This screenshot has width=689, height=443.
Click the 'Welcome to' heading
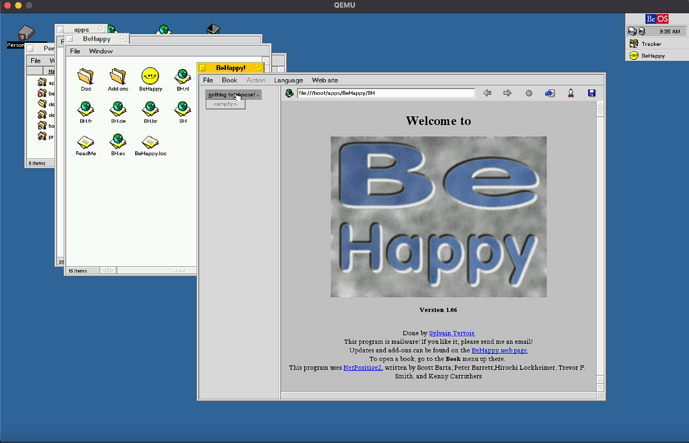438,121
